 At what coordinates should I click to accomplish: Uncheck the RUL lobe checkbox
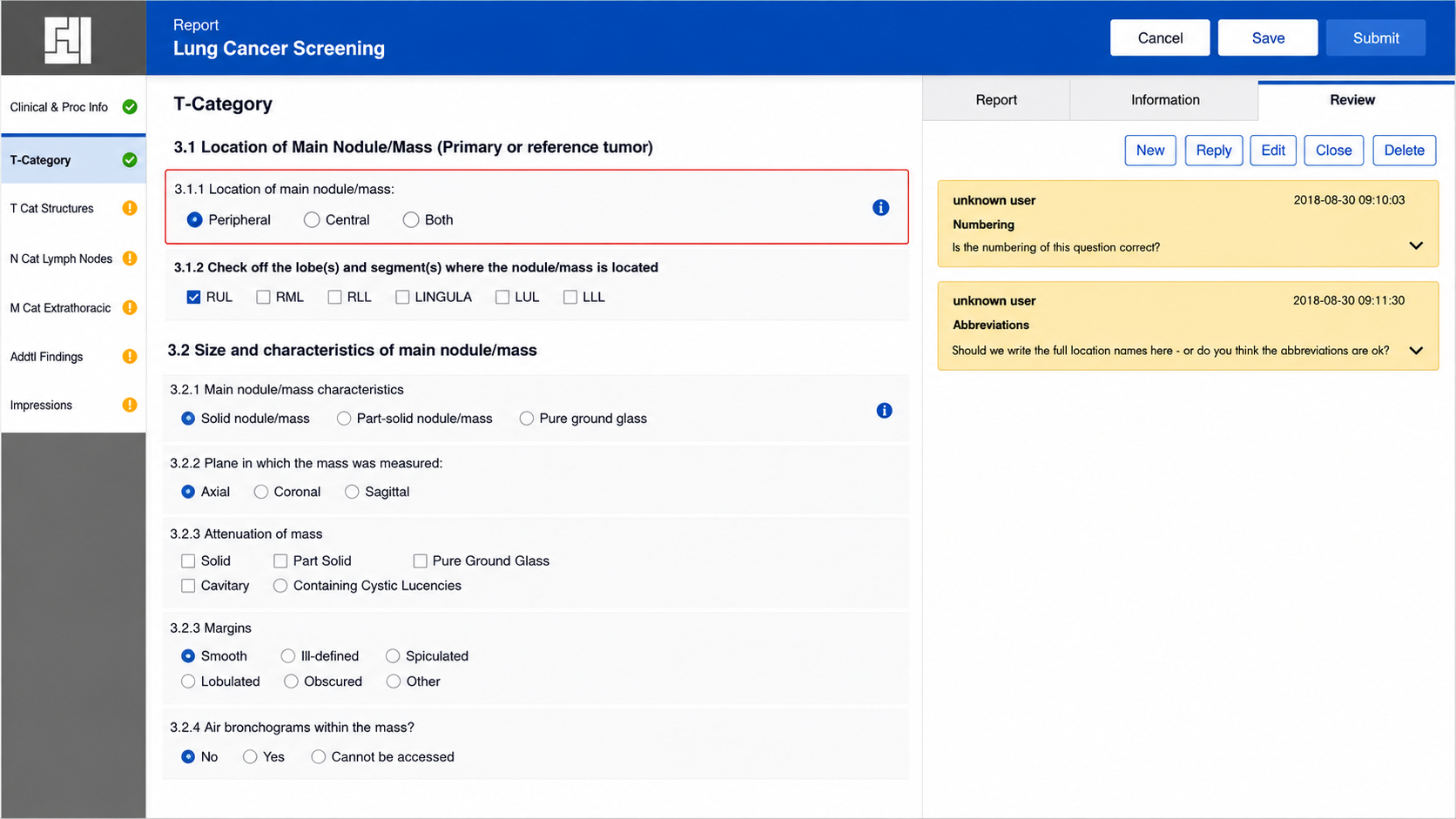point(193,298)
